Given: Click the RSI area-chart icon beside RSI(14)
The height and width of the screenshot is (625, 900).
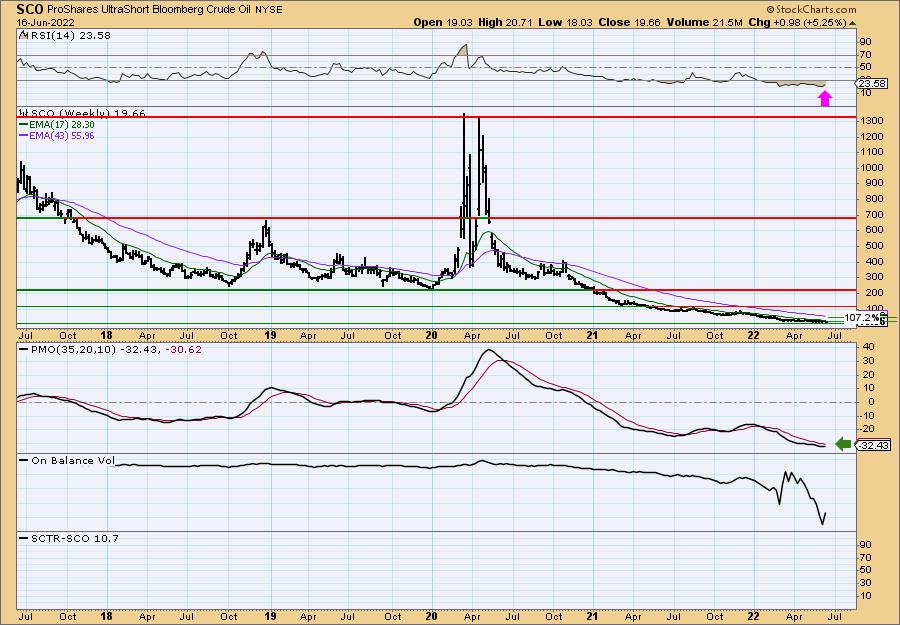Looking at the screenshot, I should point(24,35).
